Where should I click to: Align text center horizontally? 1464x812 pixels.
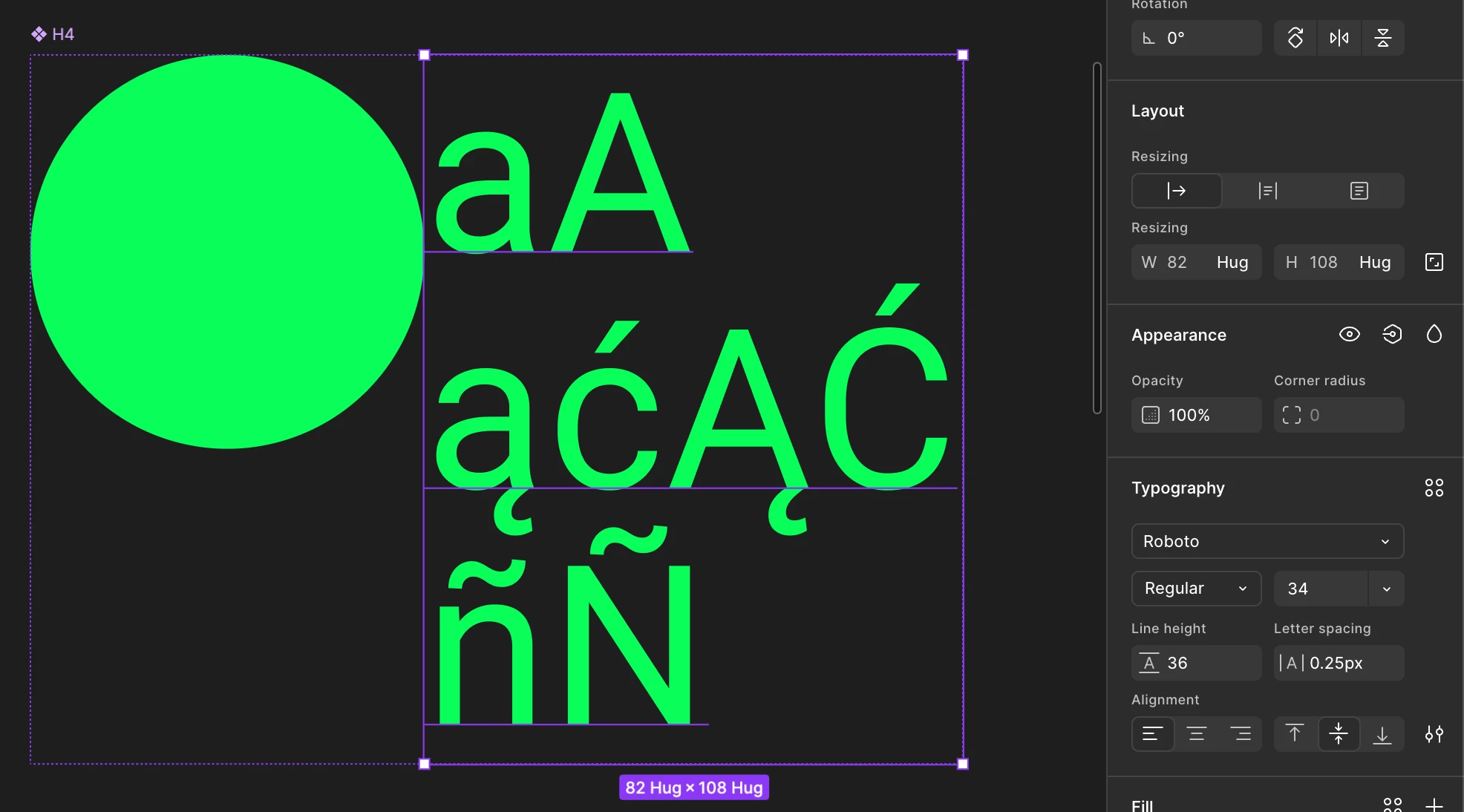[x=1196, y=734]
